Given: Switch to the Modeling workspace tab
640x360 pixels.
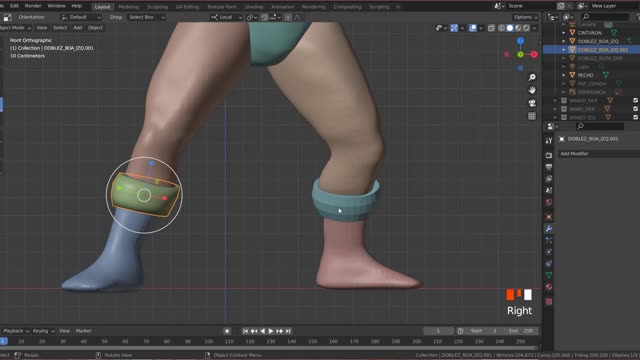Looking at the screenshot, I should [x=129, y=7].
